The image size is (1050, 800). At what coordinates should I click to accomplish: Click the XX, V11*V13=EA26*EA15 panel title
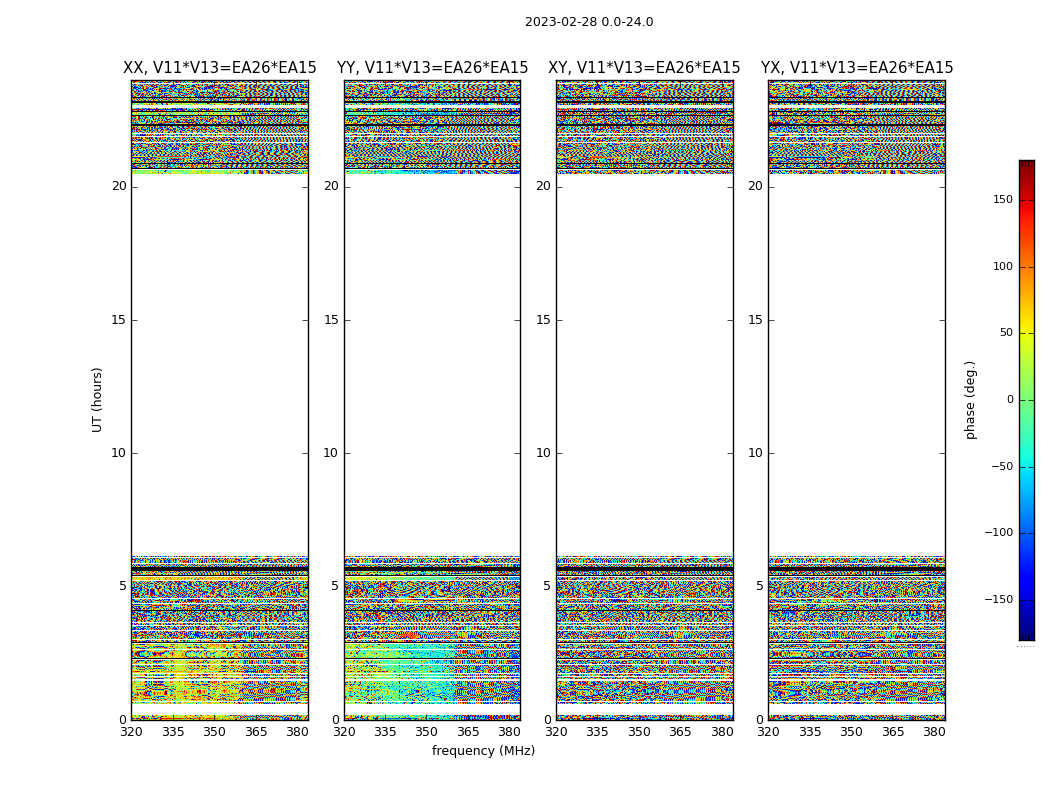point(220,68)
